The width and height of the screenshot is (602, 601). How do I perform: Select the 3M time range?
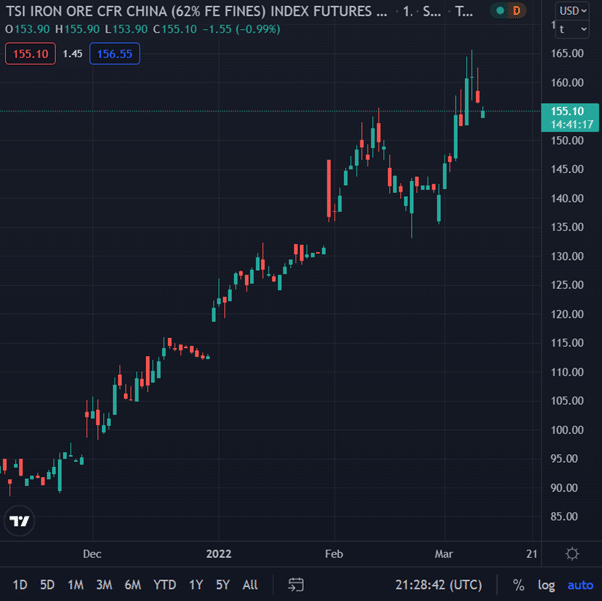104,585
